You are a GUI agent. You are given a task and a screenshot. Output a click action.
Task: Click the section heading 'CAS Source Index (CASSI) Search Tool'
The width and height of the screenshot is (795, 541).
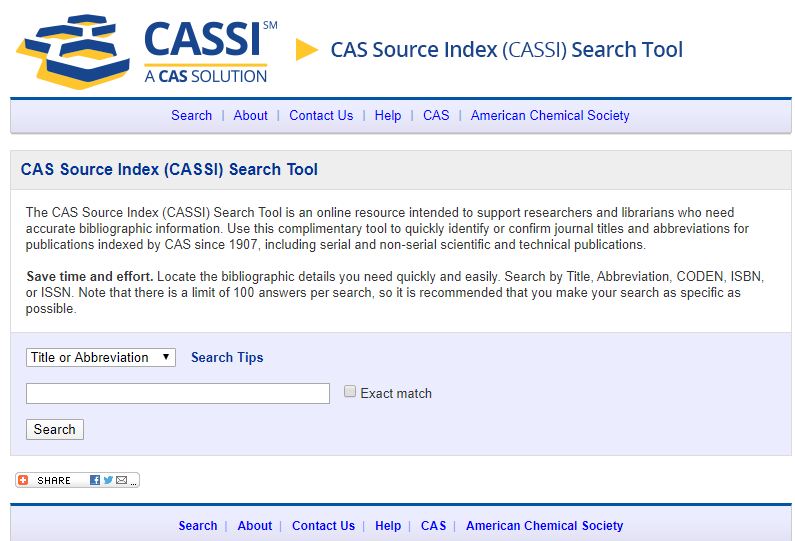coord(169,169)
